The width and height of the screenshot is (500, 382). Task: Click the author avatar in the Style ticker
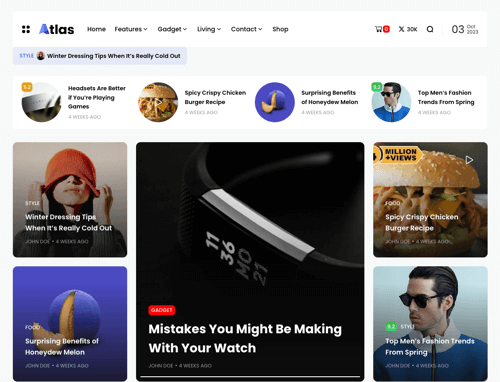pos(41,56)
